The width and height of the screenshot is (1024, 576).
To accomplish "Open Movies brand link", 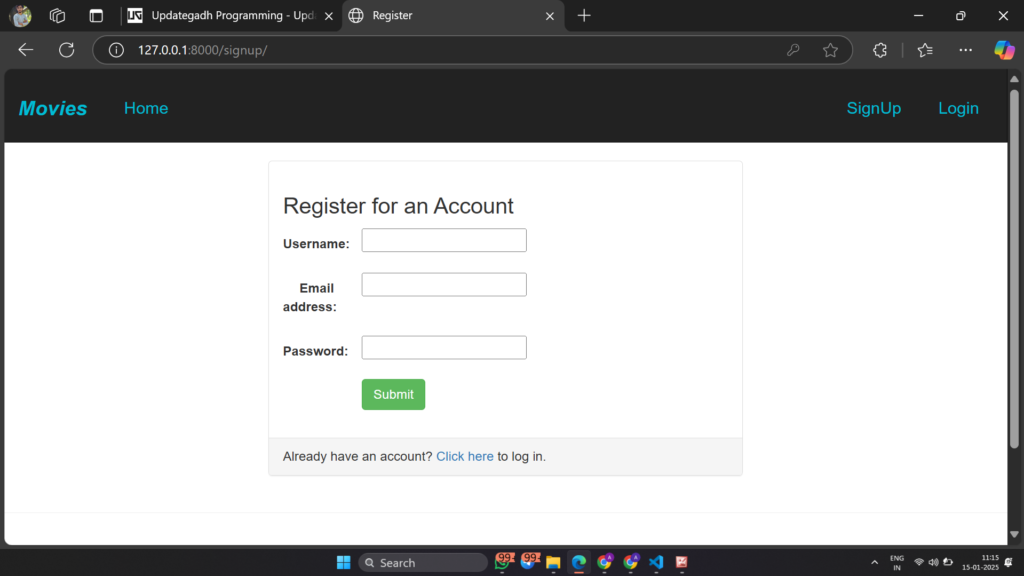I will tap(52, 108).
